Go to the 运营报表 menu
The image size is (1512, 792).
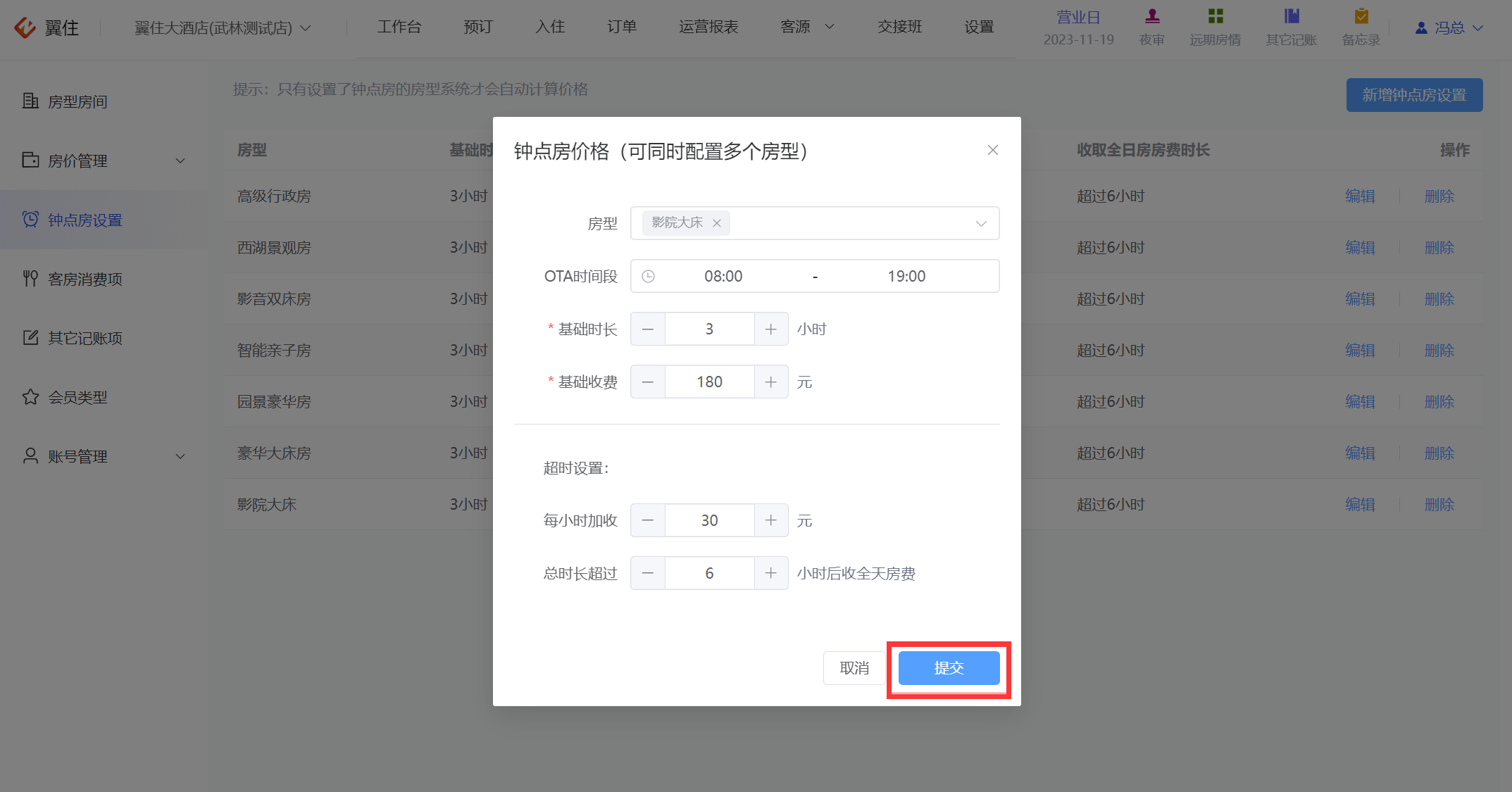click(x=708, y=27)
